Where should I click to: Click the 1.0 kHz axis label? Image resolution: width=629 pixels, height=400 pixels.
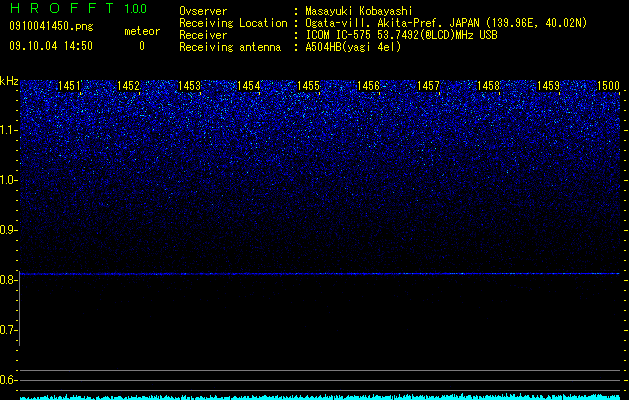tap(9, 180)
